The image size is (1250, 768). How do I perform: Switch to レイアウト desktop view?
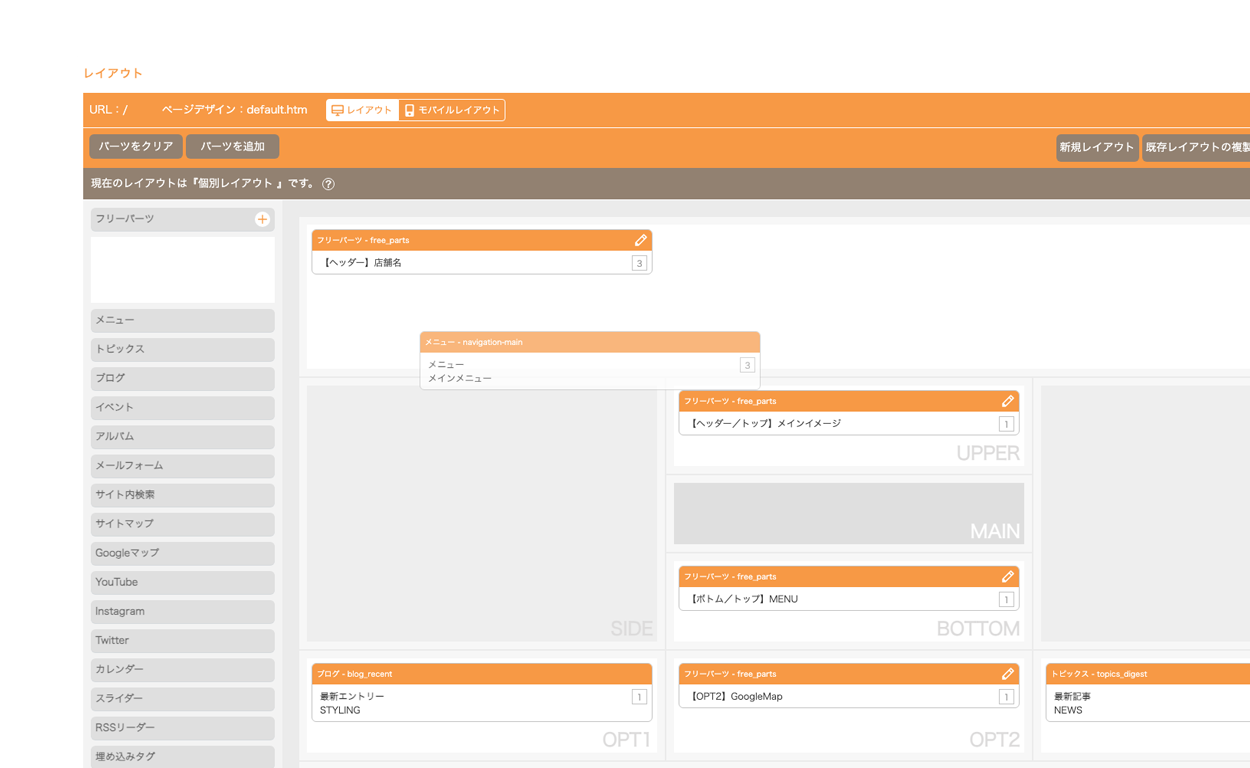tap(362, 110)
